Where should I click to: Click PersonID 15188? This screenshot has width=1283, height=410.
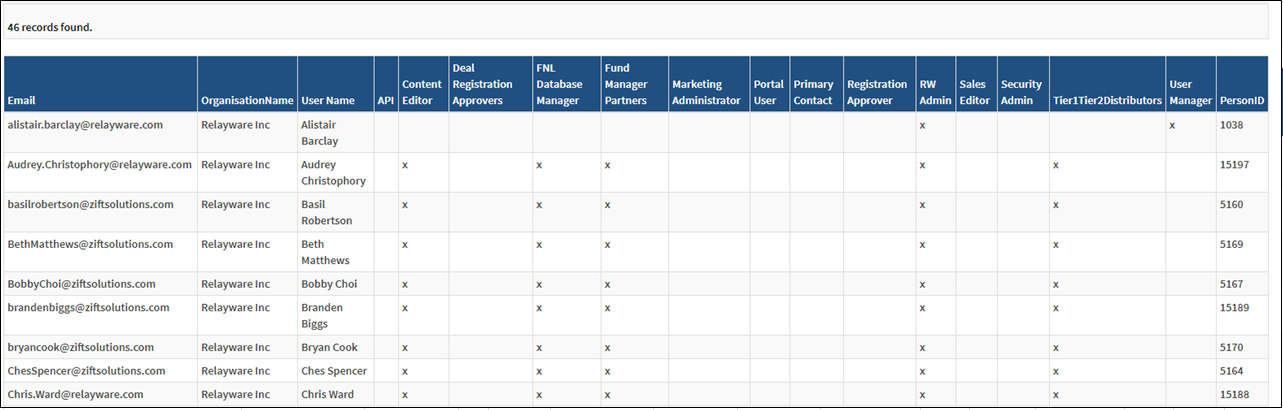(x=1235, y=395)
